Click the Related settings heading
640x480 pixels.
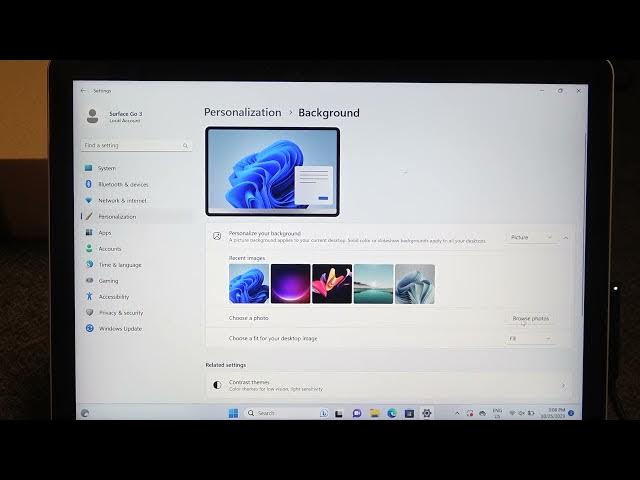[x=226, y=365]
